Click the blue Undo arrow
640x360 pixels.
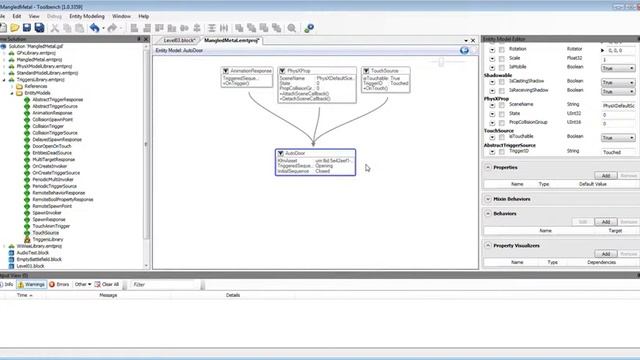point(95,28)
